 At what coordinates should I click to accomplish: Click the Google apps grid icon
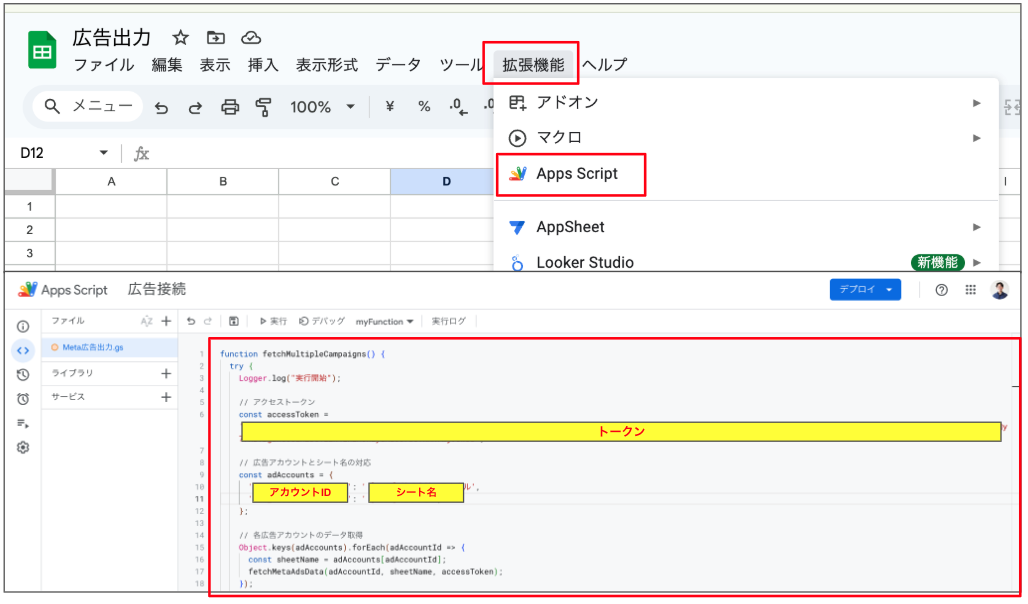pos(970,290)
